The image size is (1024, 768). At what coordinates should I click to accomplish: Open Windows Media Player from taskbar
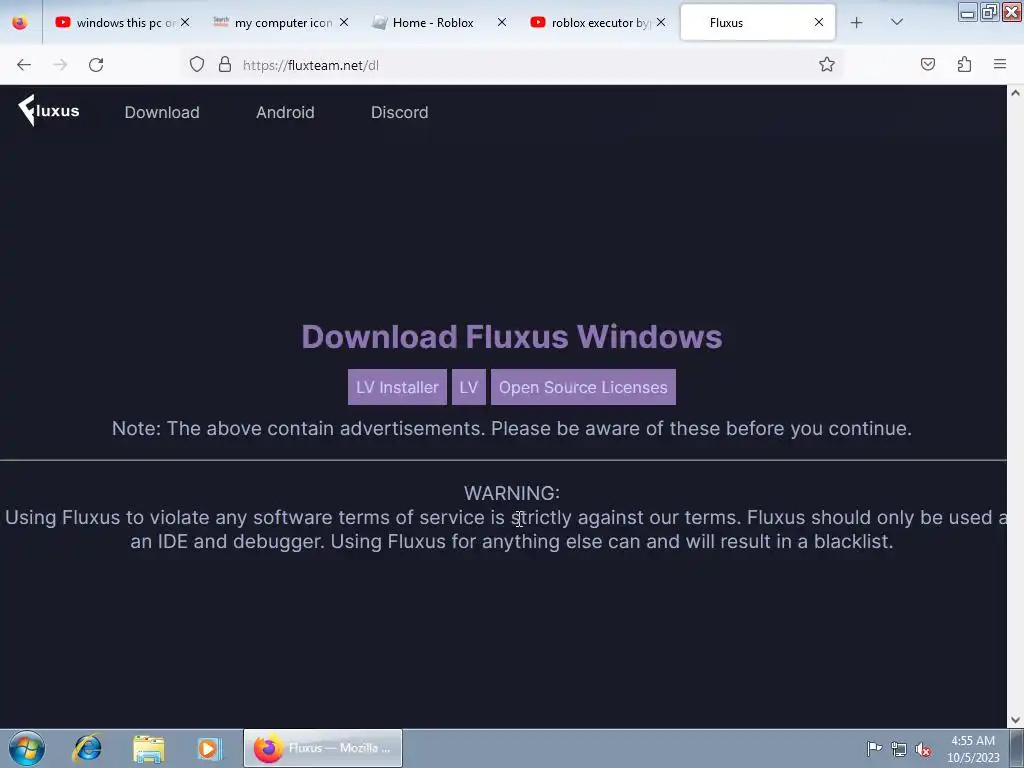pyautogui.click(x=210, y=748)
